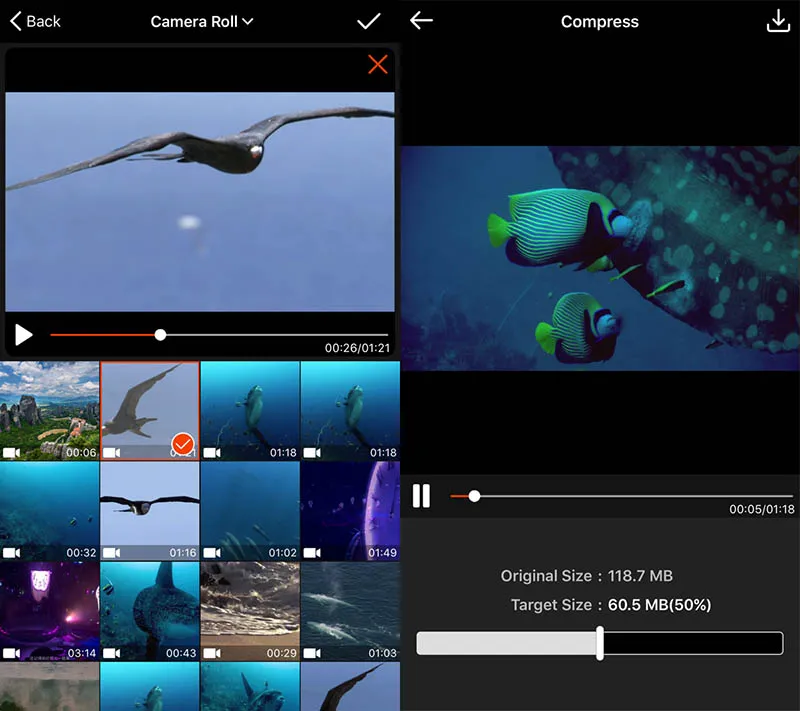
Task: Tap the Compress screen title
Action: tap(599, 20)
